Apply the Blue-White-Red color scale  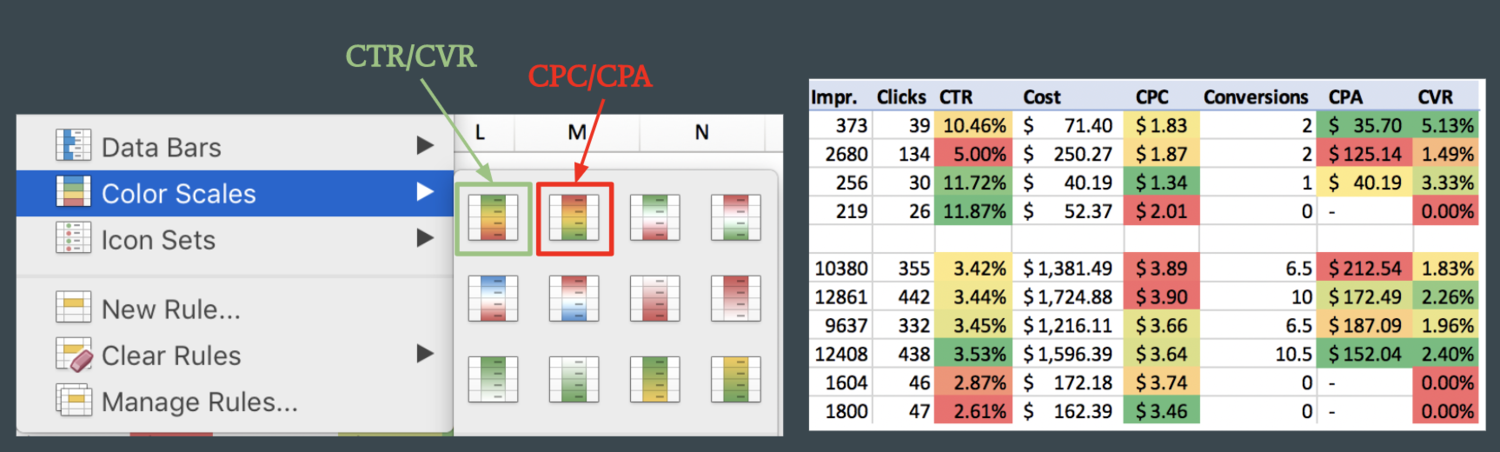tap(493, 298)
